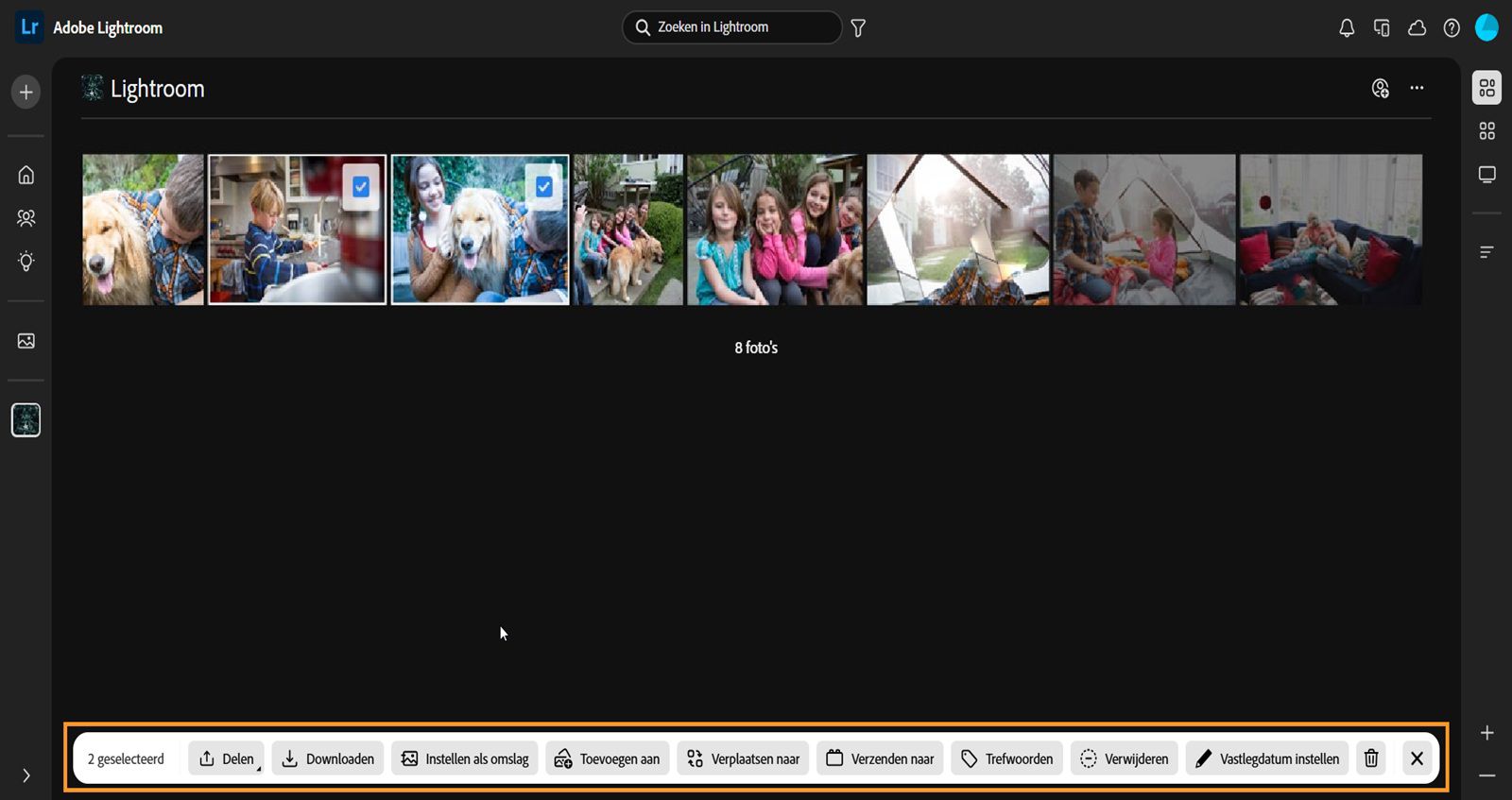Click the Downloaden button
The height and width of the screenshot is (800, 1512).
(328, 758)
